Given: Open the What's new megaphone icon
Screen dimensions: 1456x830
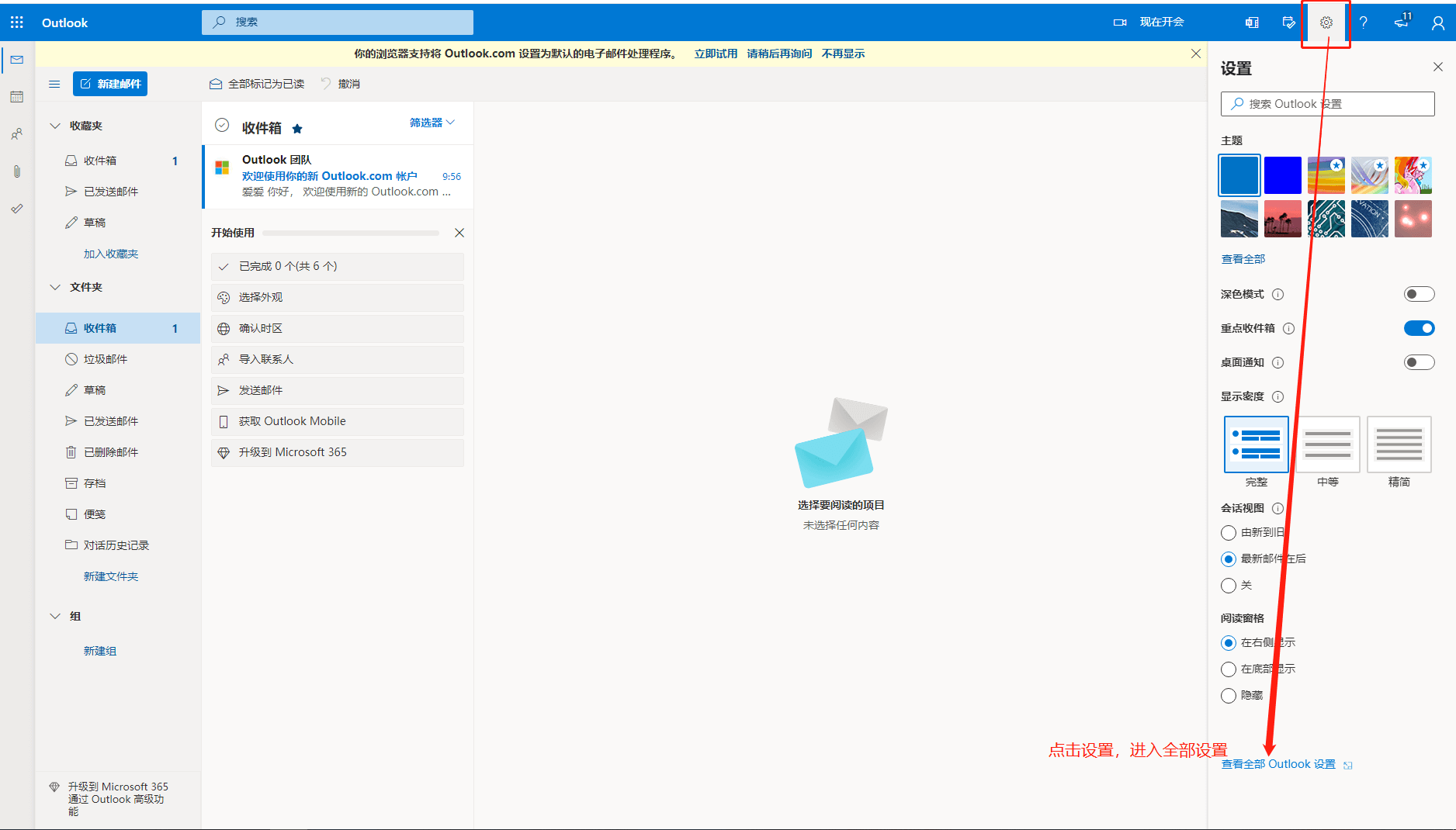Looking at the screenshot, I should click(x=1401, y=22).
